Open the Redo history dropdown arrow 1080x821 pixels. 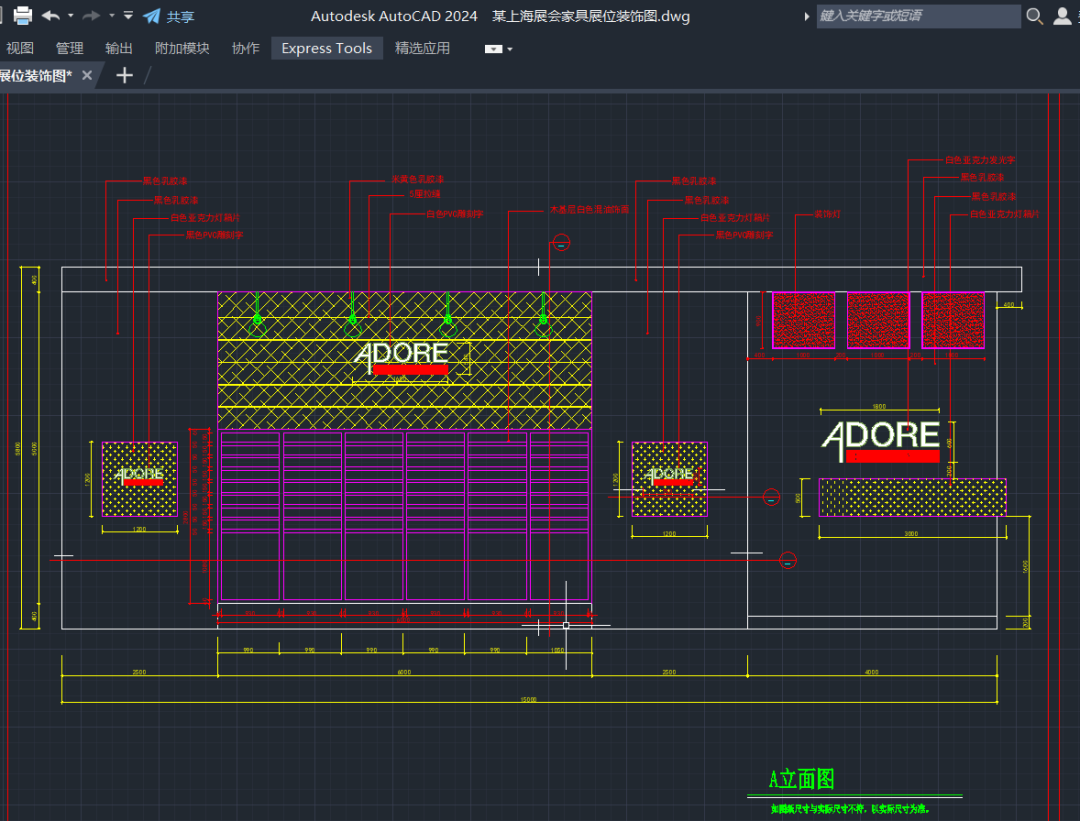point(112,15)
